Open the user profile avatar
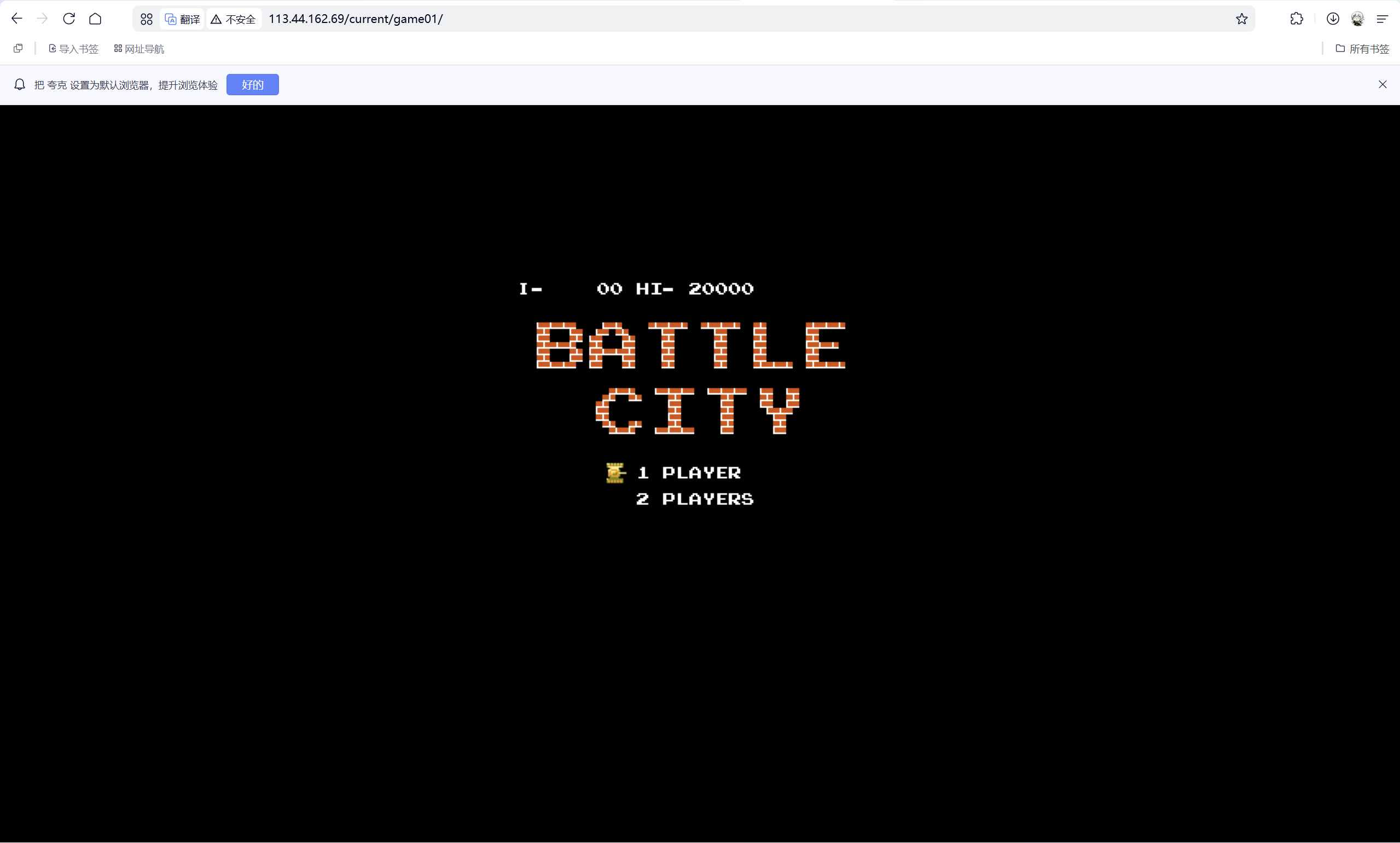 click(x=1357, y=19)
